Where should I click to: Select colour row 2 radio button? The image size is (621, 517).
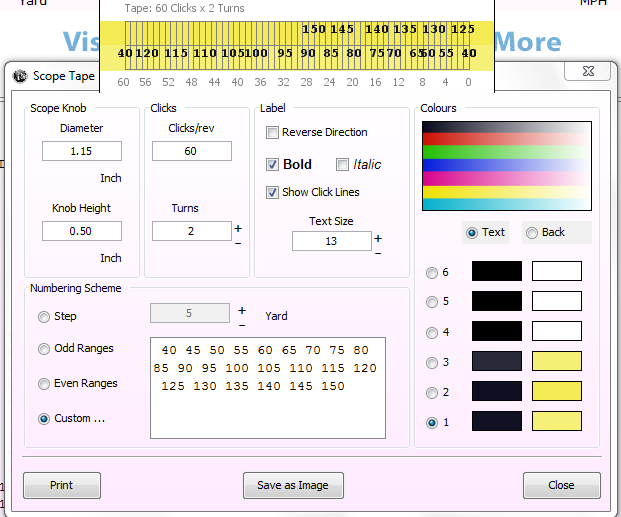[x=432, y=393]
